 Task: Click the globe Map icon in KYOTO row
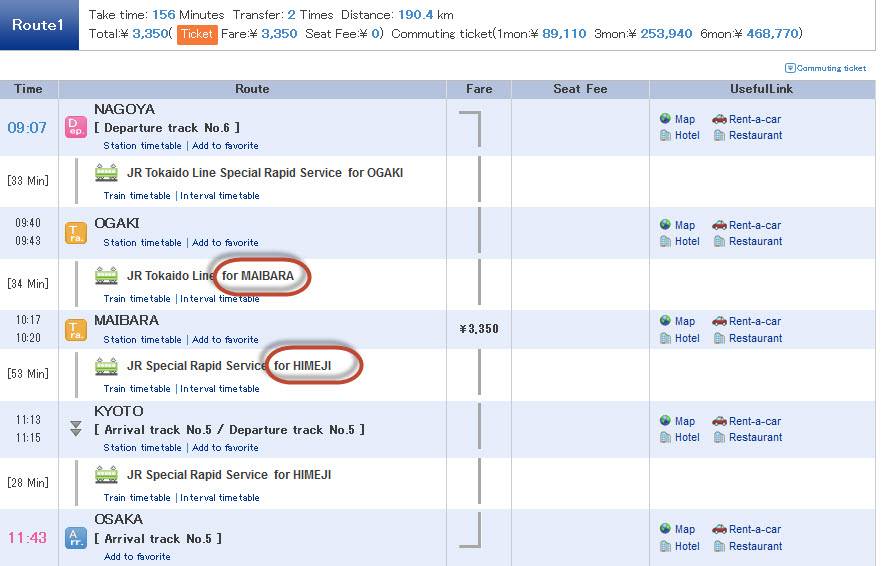click(x=665, y=420)
